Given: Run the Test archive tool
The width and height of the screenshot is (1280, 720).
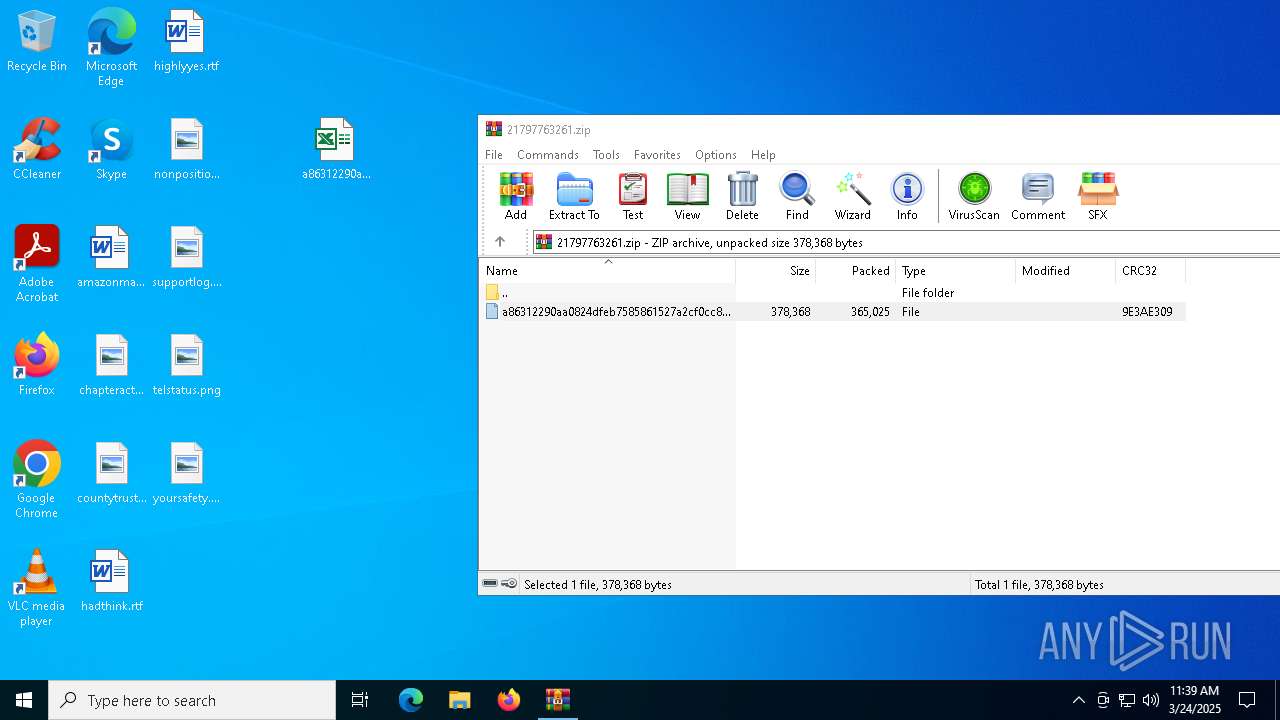Looking at the screenshot, I should point(633,196).
